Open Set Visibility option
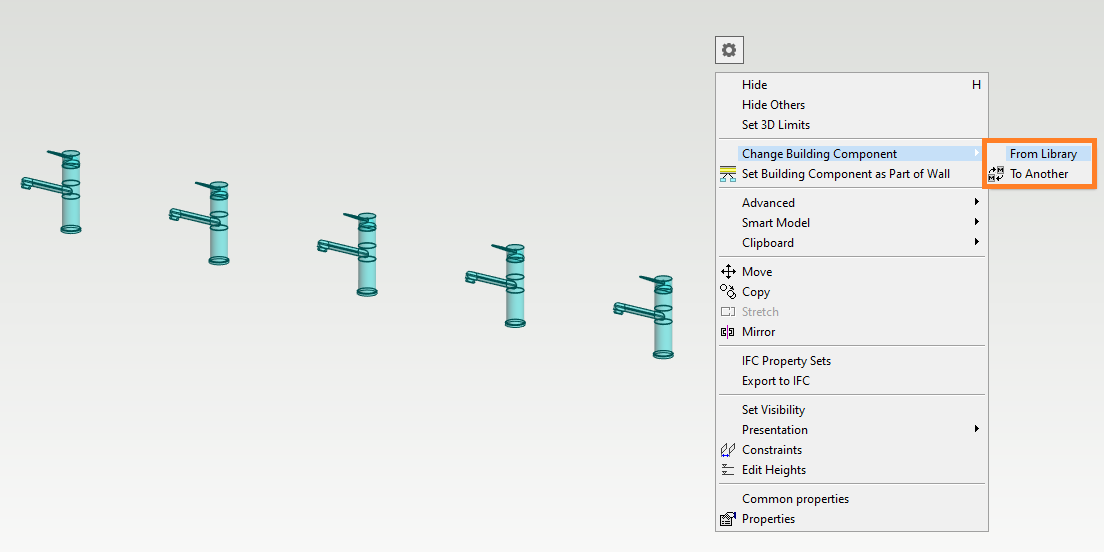This screenshot has height=552, width=1104. click(x=773, y=410)
